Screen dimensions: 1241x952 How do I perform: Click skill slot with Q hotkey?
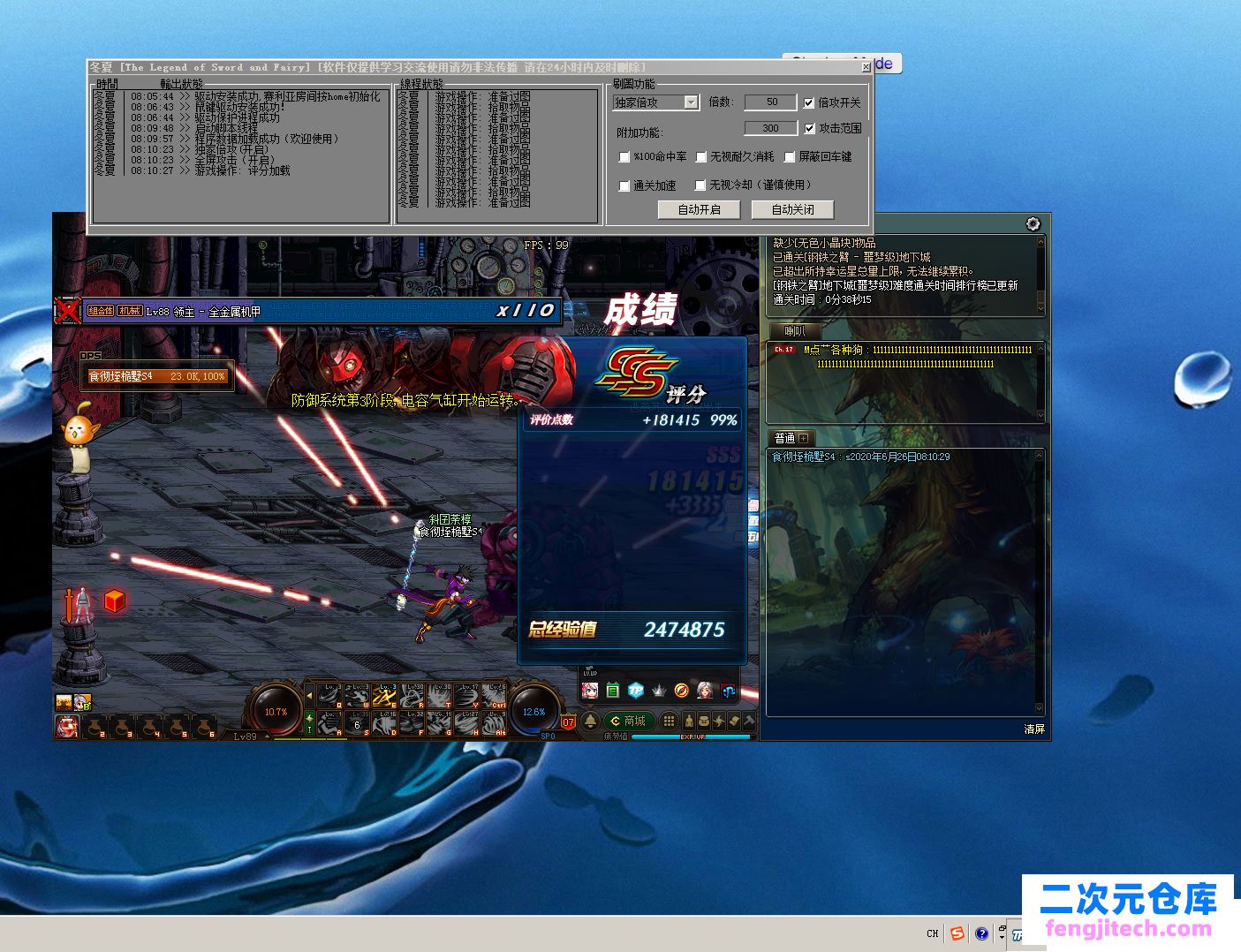[x=331, y=695]
